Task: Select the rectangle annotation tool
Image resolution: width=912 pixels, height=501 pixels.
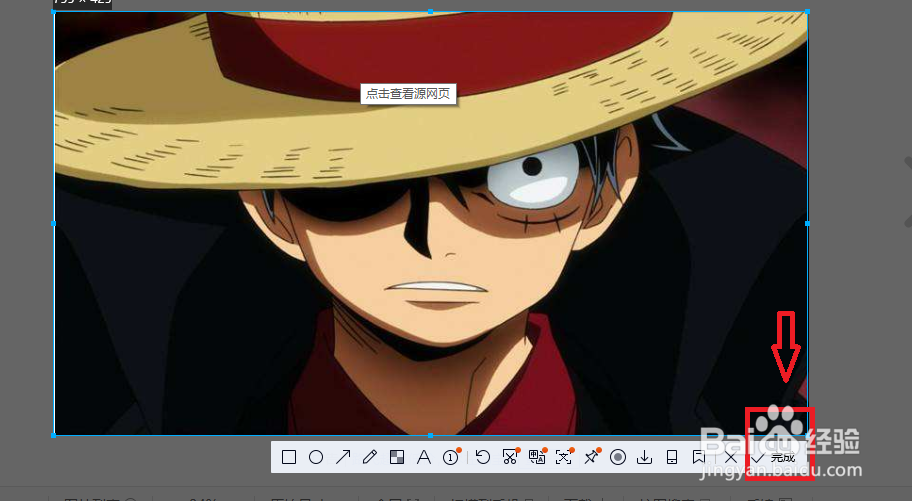Action: (x=288, y=457)
